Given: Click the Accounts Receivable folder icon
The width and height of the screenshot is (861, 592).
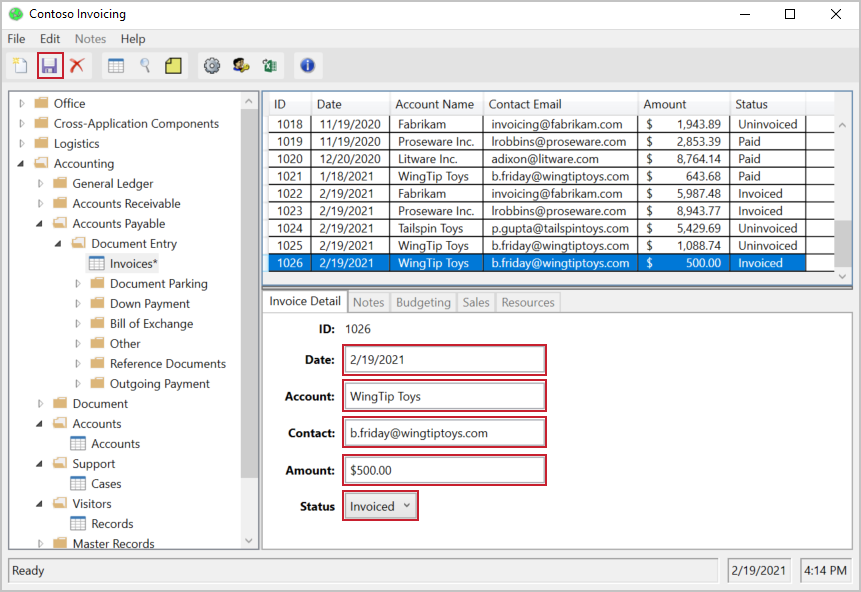Looking at the screenshot, I should tap(60, 203).
